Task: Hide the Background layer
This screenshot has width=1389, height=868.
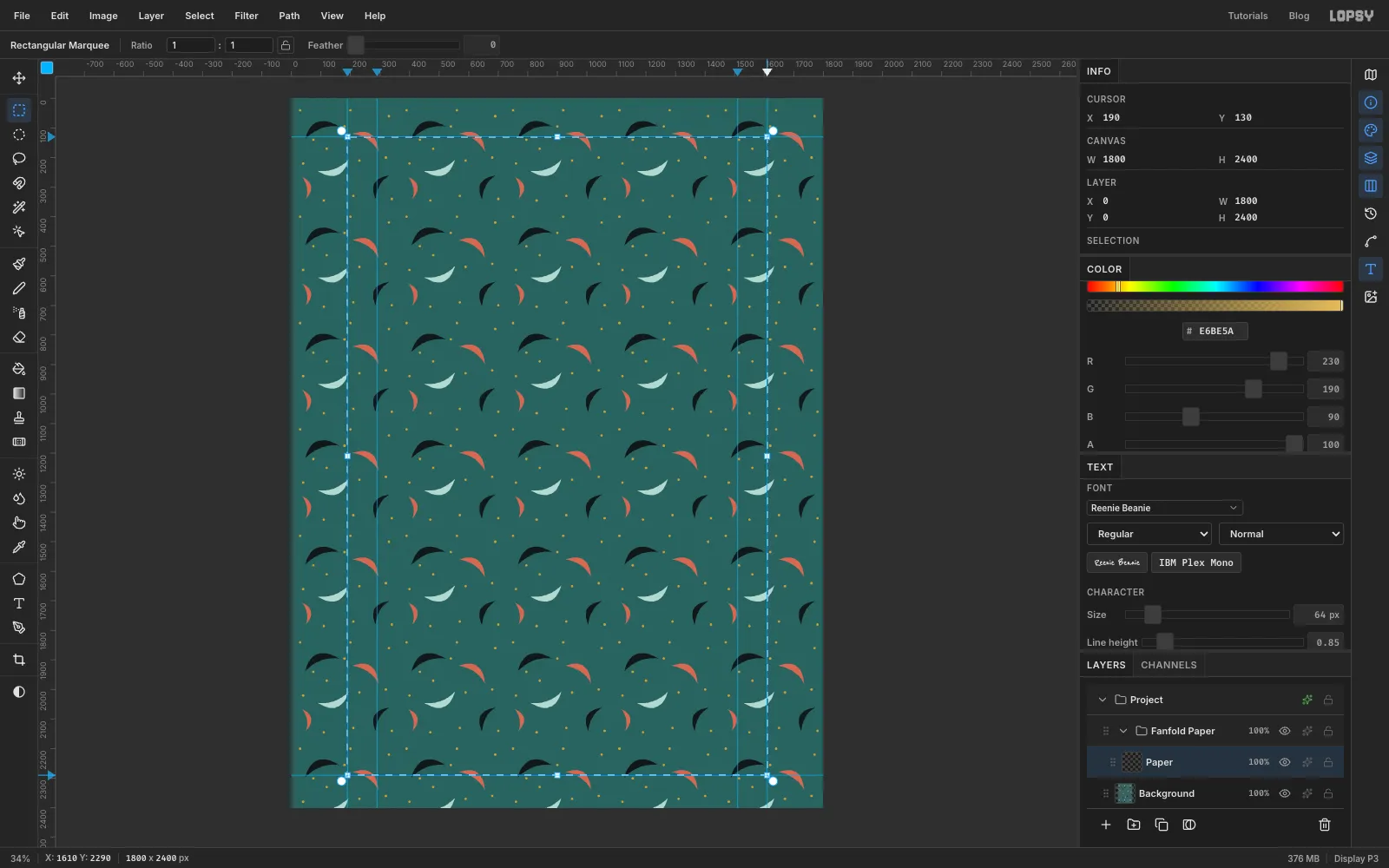Action: [x=1285, y=793]
